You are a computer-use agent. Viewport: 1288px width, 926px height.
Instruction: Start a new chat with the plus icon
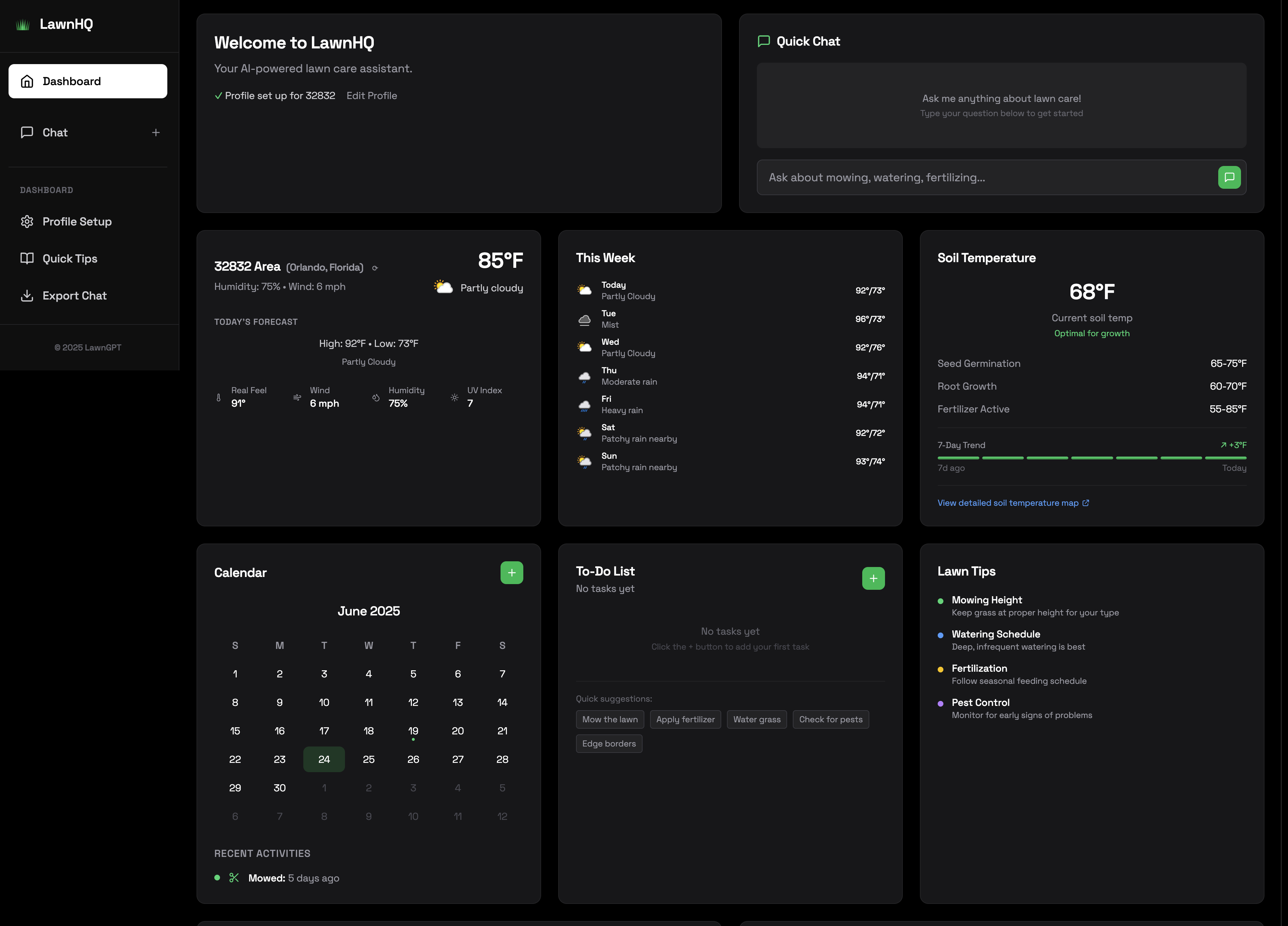pyautogui.click(x=156, y=132)
